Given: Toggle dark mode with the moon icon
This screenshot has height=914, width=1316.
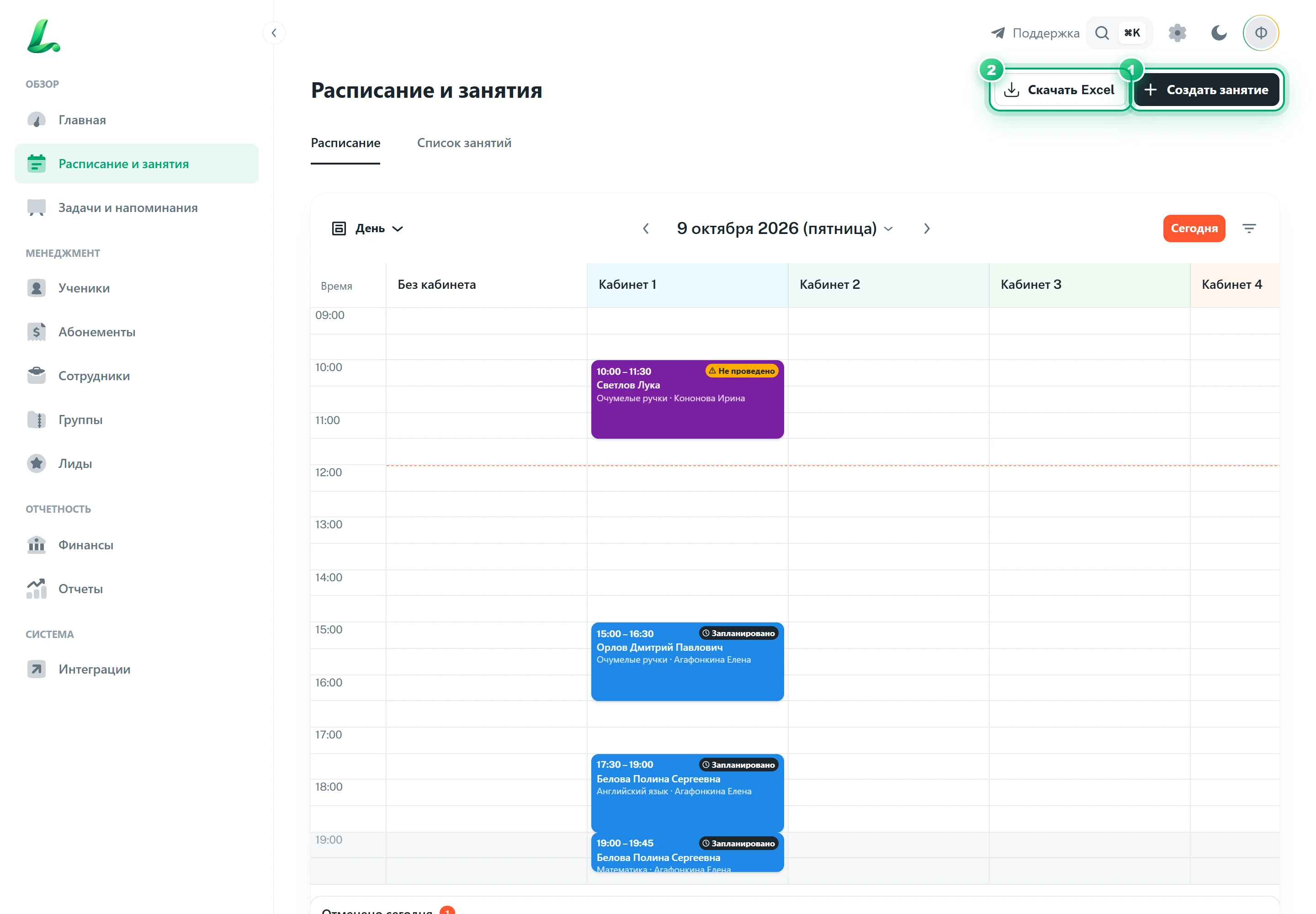Looking at the screenshot, I should 1219,32.
